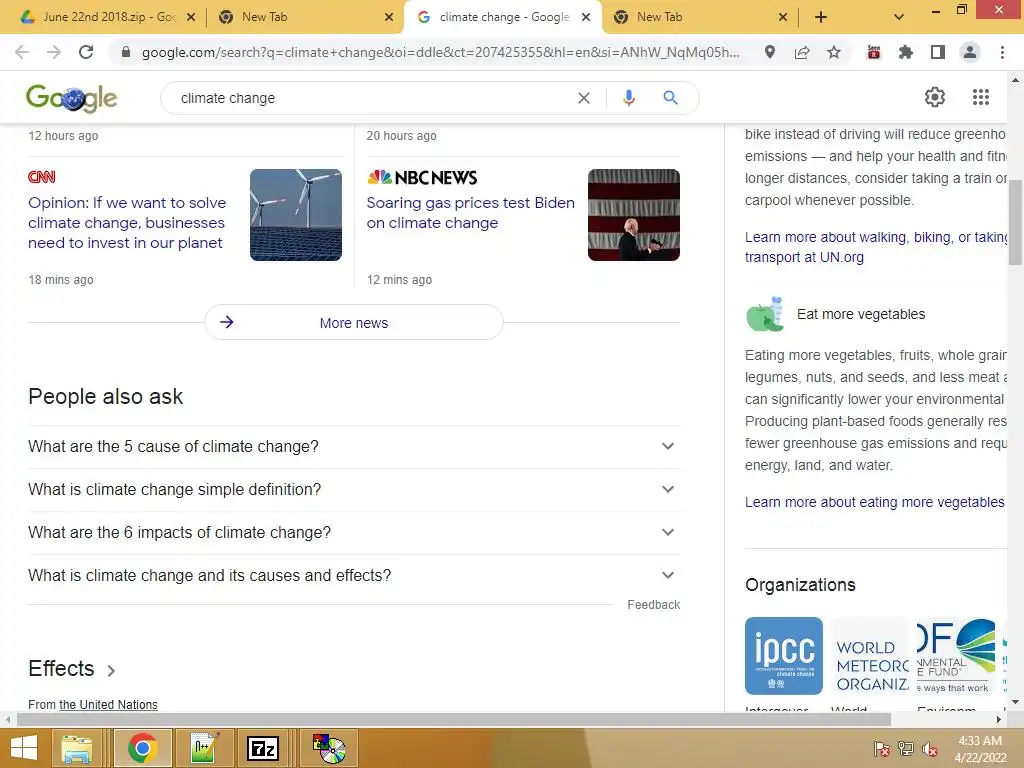
Task: Open NBC News 'Soaring gas prices' article
Action: pos(470,213)
